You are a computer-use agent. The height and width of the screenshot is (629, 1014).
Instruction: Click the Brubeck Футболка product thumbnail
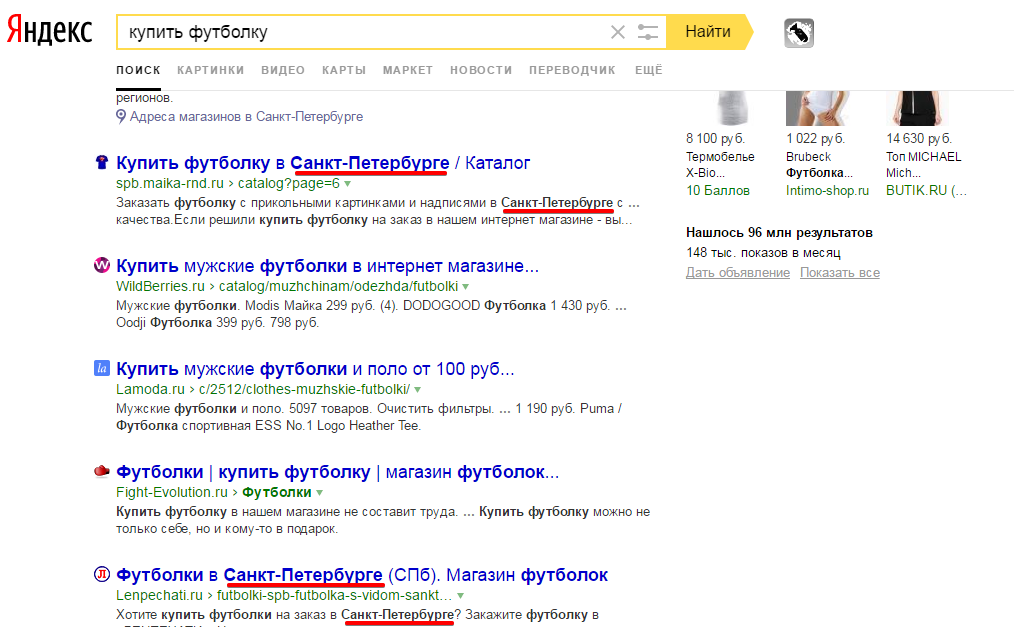point(817,108)
